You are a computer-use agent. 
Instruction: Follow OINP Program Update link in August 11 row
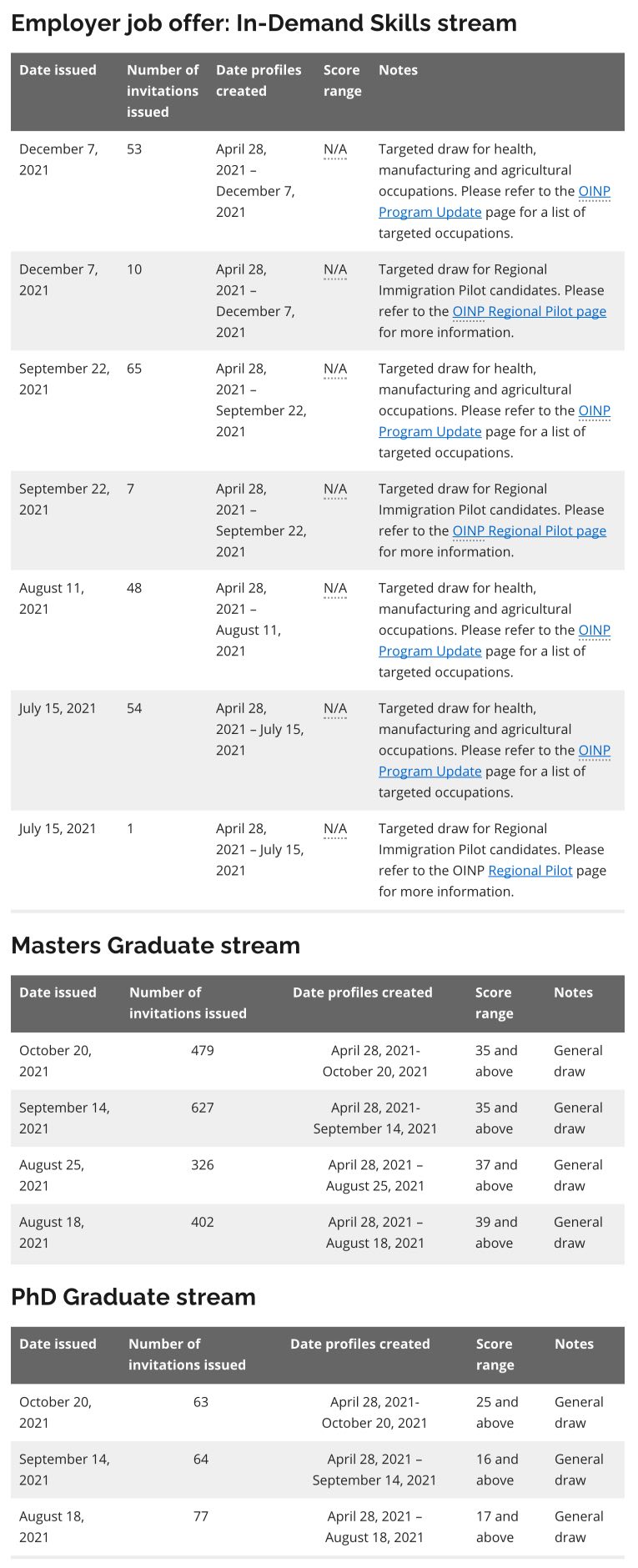430,651
